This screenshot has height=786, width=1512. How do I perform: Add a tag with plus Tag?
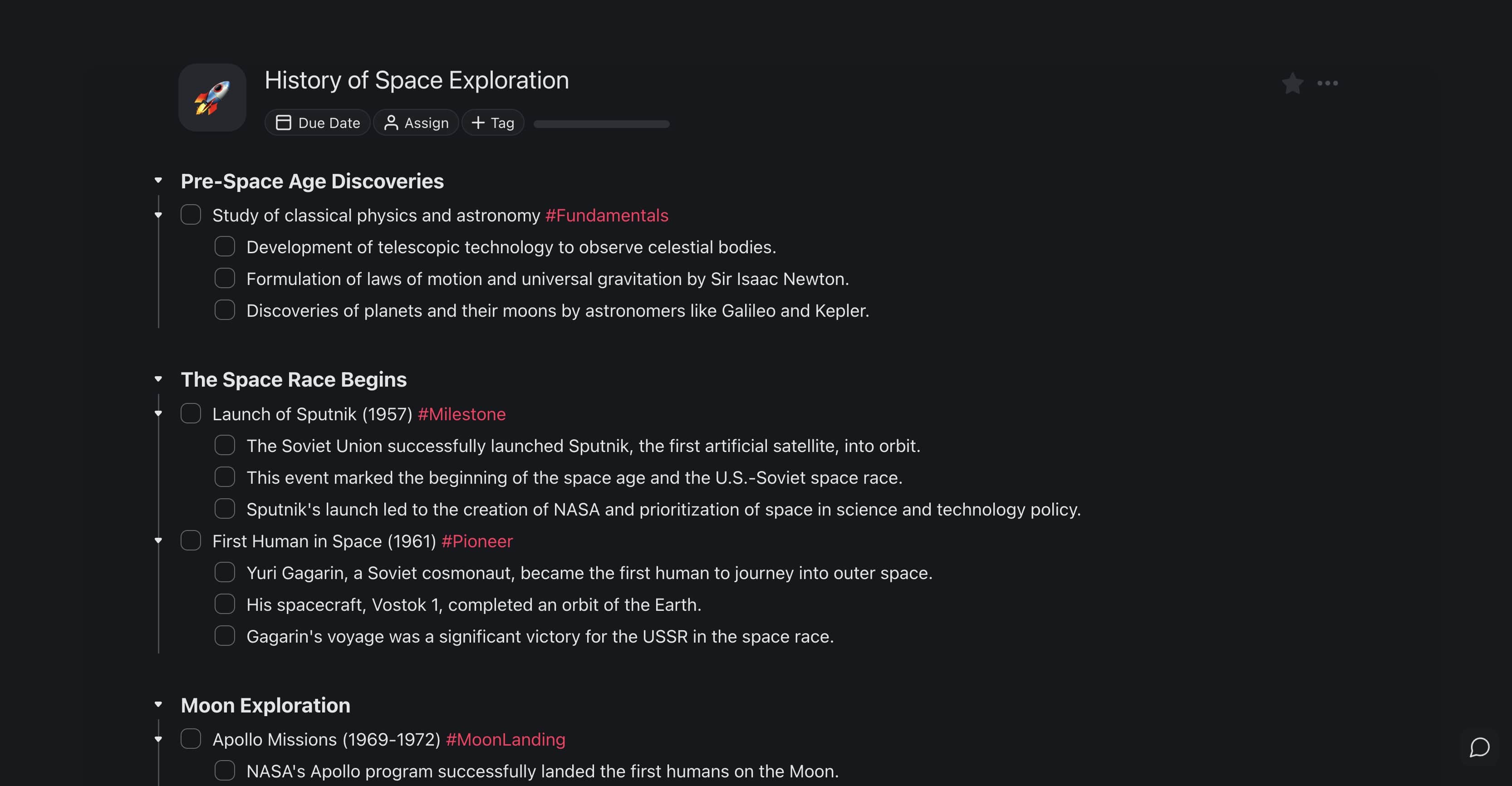tap(493, 123)
